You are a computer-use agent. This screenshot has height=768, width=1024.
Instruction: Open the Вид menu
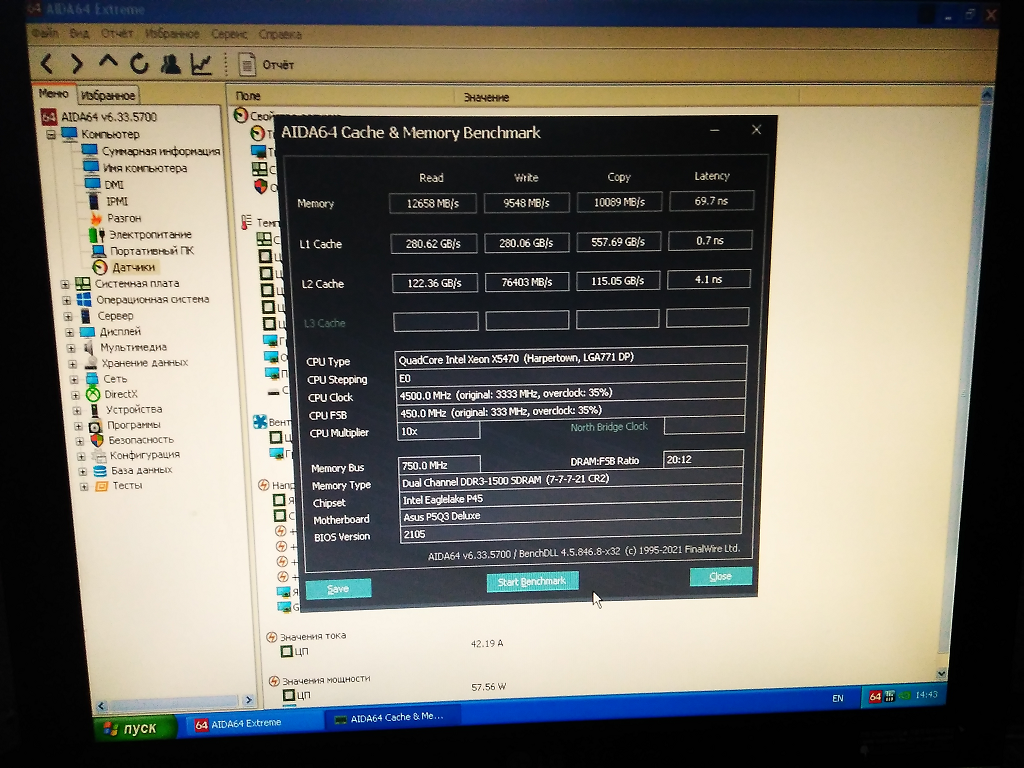(80, 33)
